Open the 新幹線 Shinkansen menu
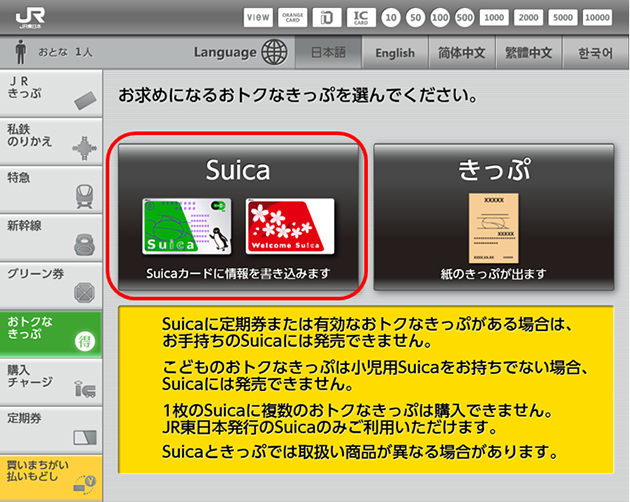This screenshot has height=502, width=630. point(51,238)
